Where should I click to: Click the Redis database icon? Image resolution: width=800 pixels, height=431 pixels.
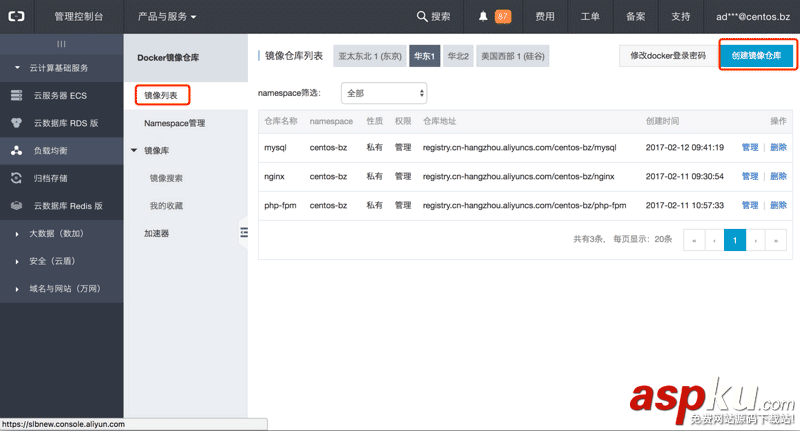[16, 206]
